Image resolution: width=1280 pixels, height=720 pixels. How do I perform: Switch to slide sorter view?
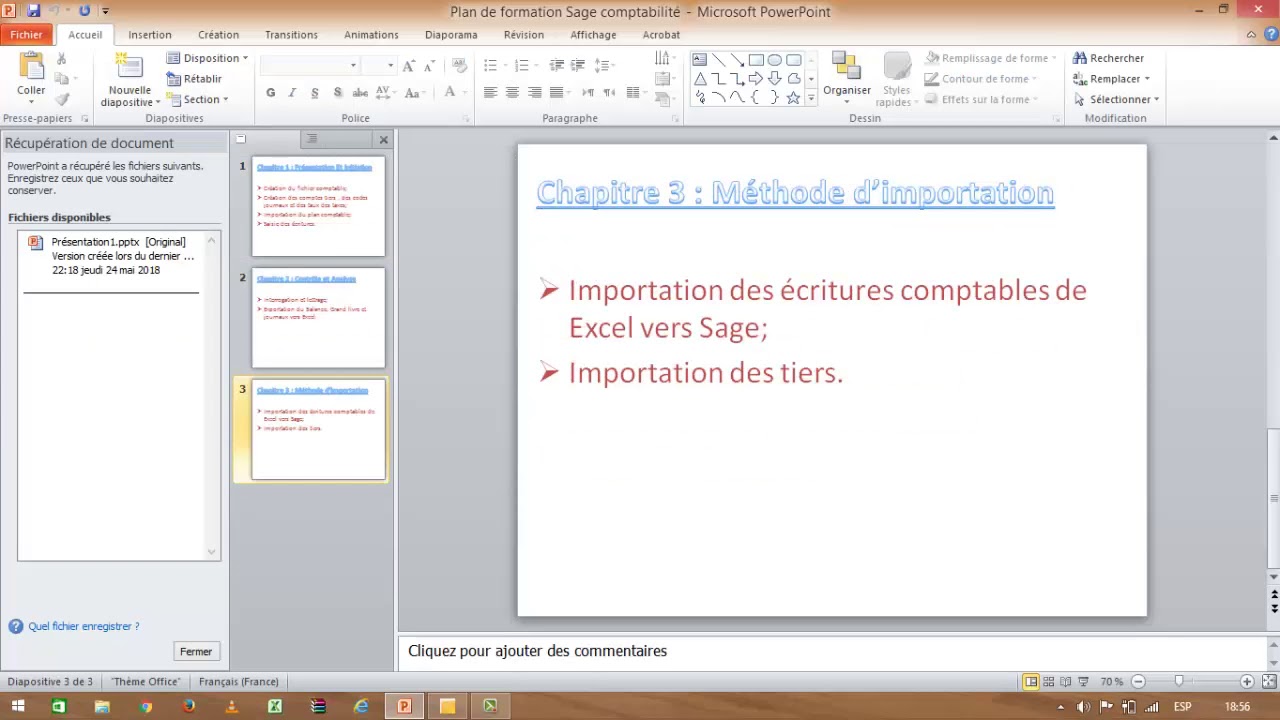point(1048,681)
